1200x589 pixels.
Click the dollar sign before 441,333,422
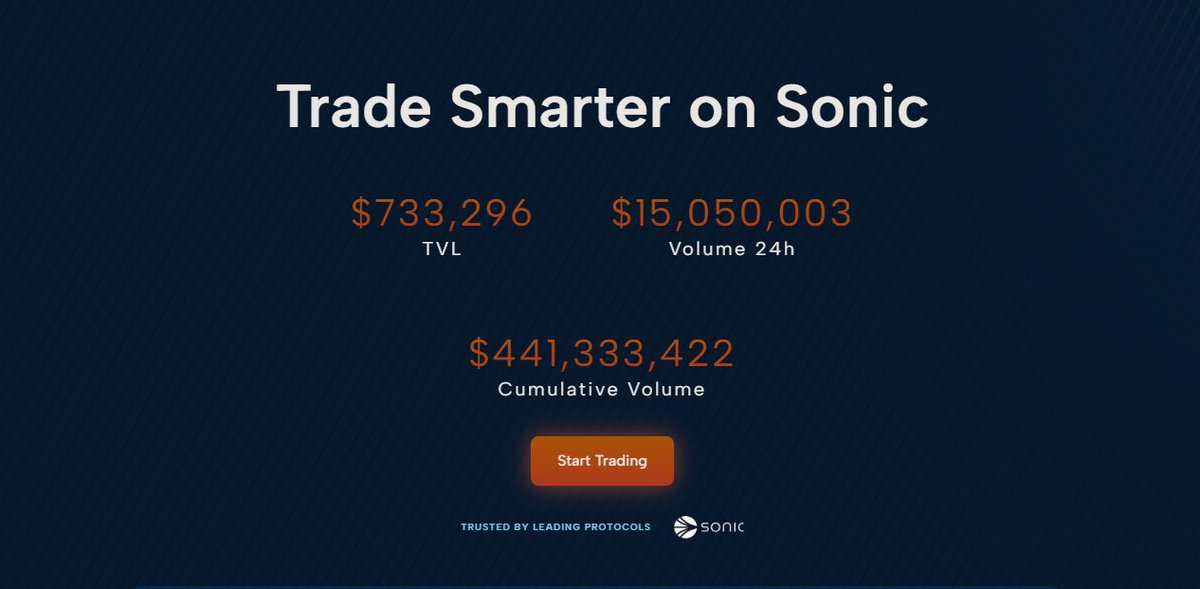click(x=479, y=353)
